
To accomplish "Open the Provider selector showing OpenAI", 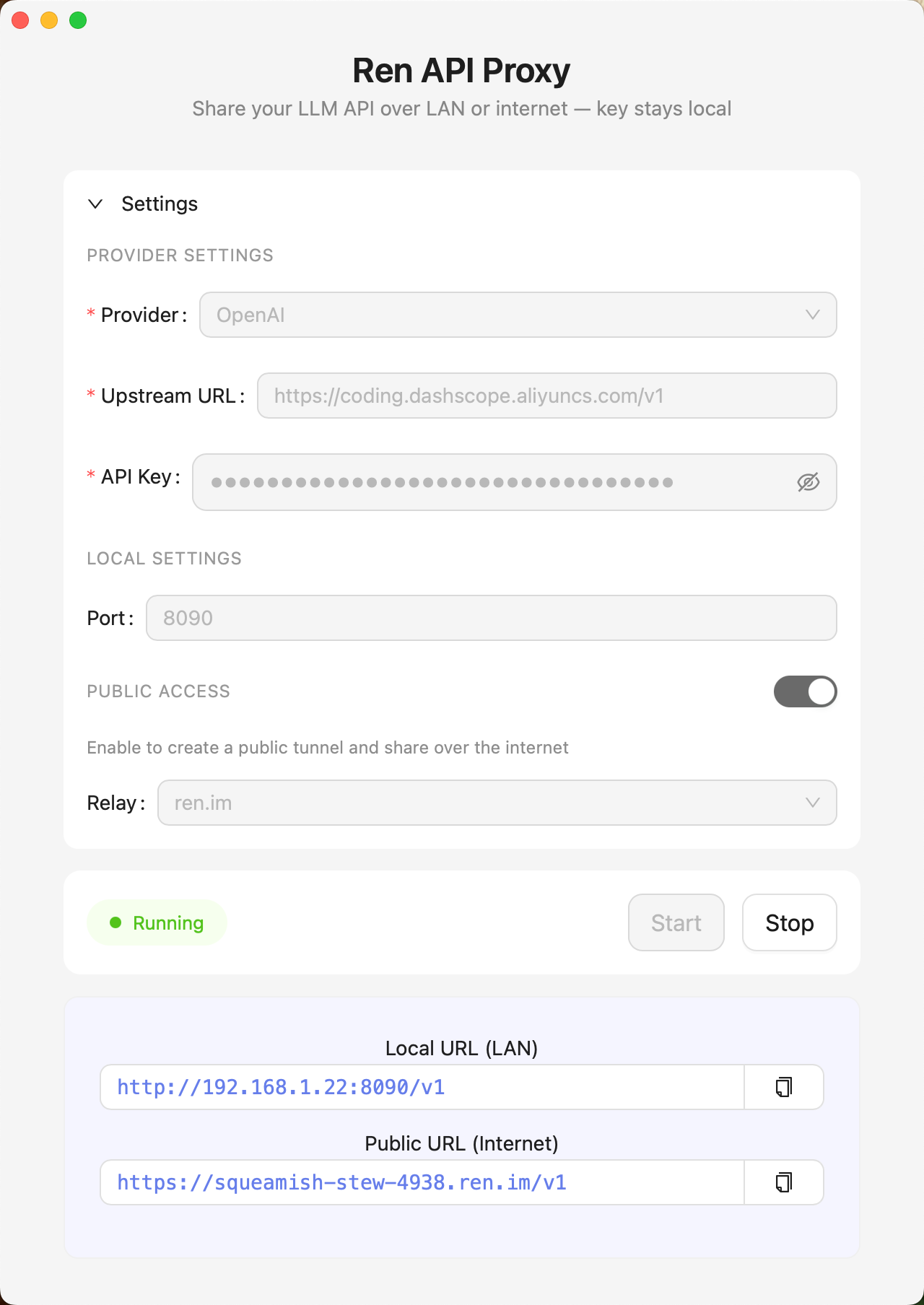I will (518, 315).
